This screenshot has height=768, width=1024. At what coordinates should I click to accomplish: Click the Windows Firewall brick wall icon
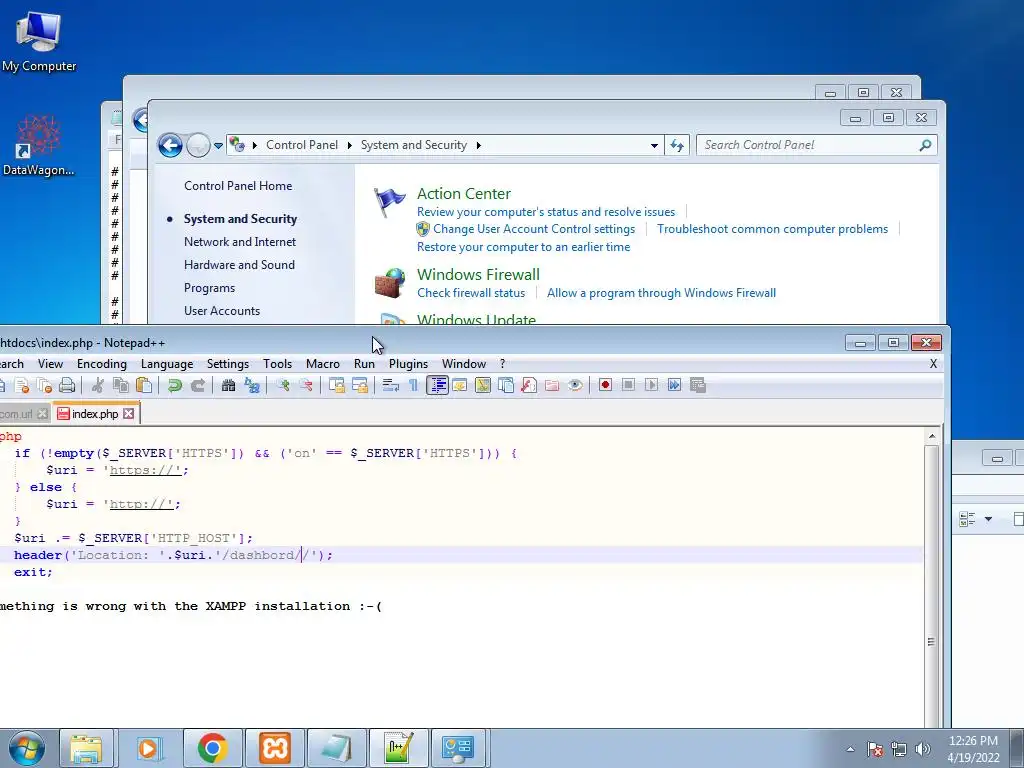(x=390, y=283)
